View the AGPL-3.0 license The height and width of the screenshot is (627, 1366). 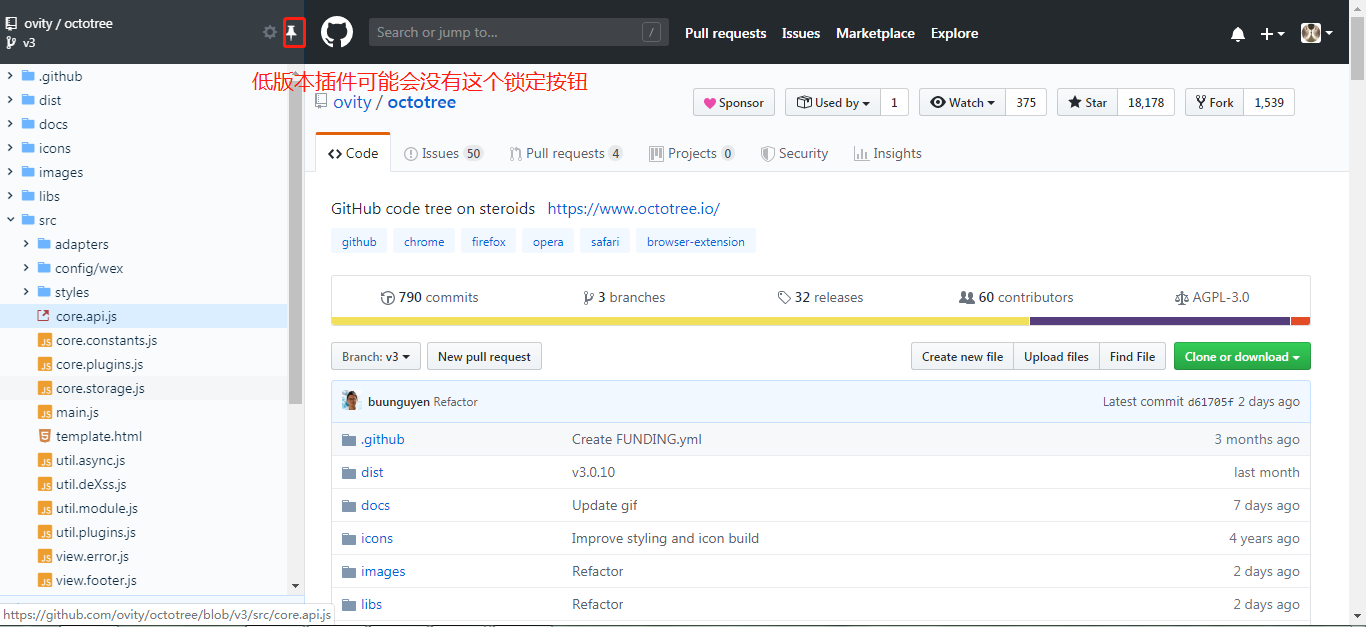(x=1212, y=297)
